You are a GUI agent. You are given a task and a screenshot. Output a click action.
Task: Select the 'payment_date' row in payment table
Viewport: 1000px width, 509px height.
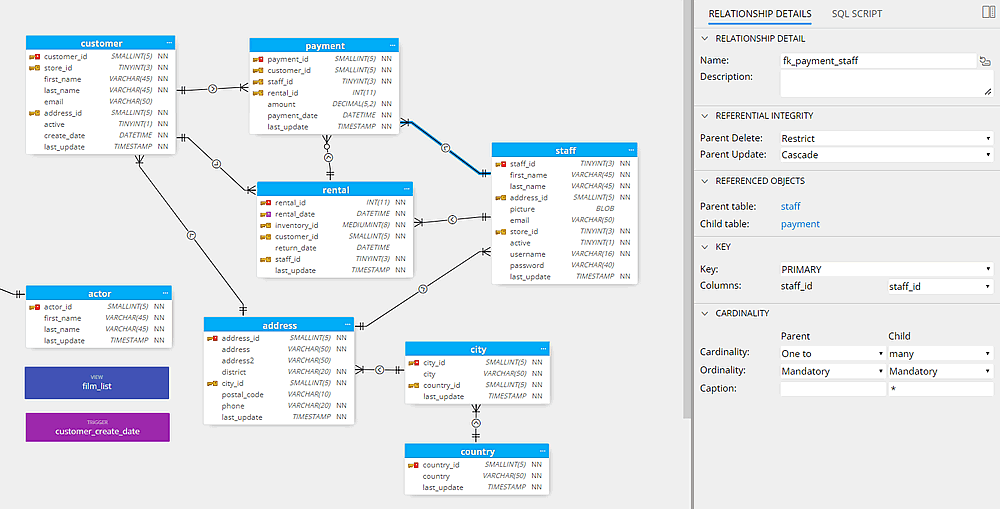(x=324, y=115)
